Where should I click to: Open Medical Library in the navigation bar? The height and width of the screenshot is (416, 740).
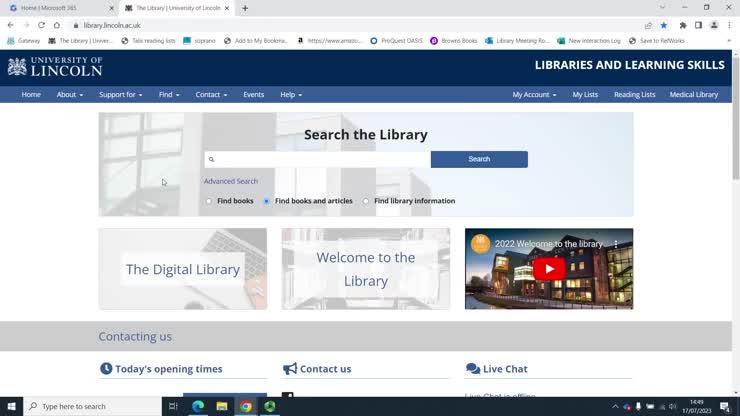pyautogui.click(x=694, y=94)
